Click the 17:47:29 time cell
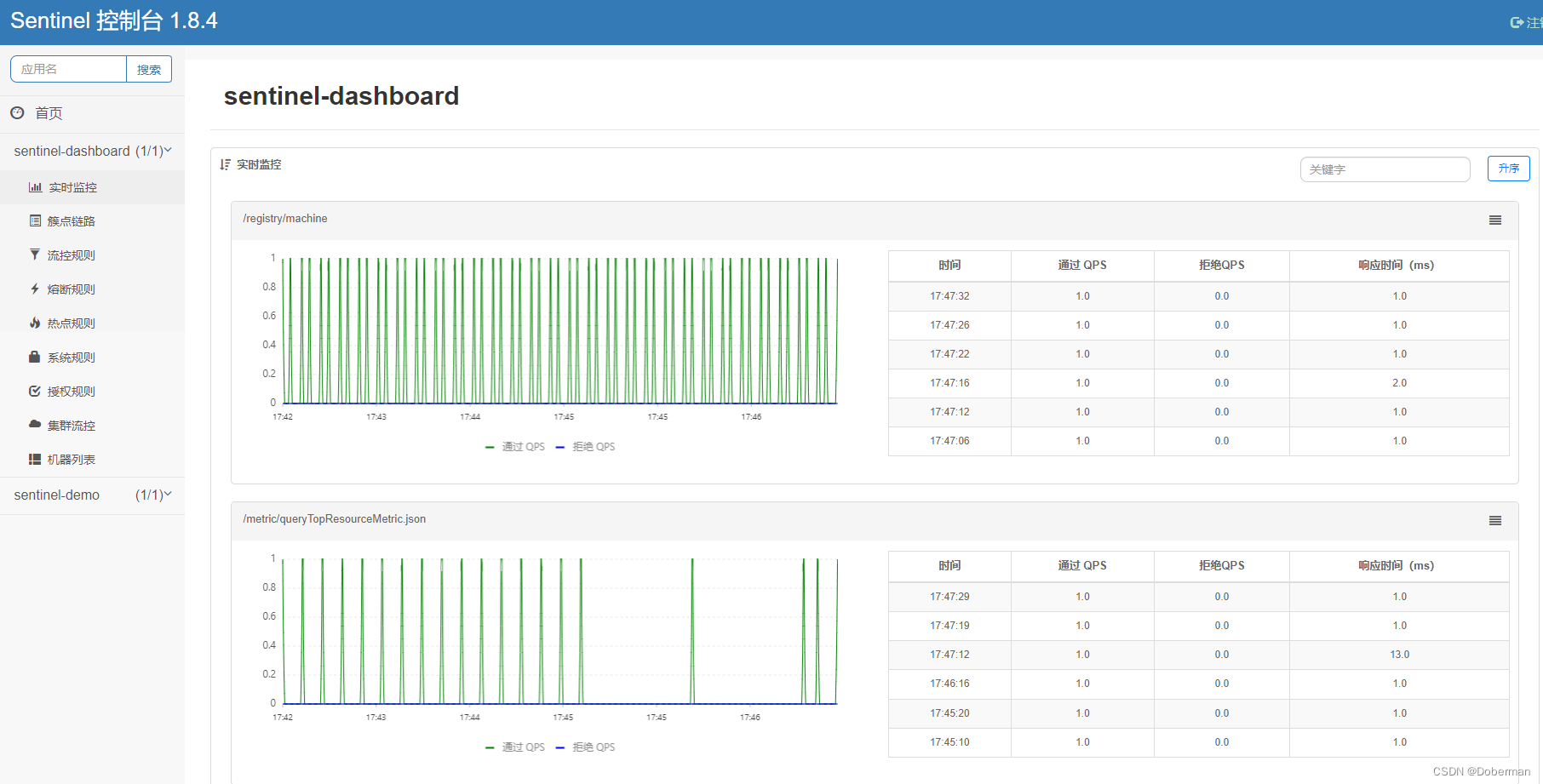This screenshot has height=784, width=1543. click(949, 597)
